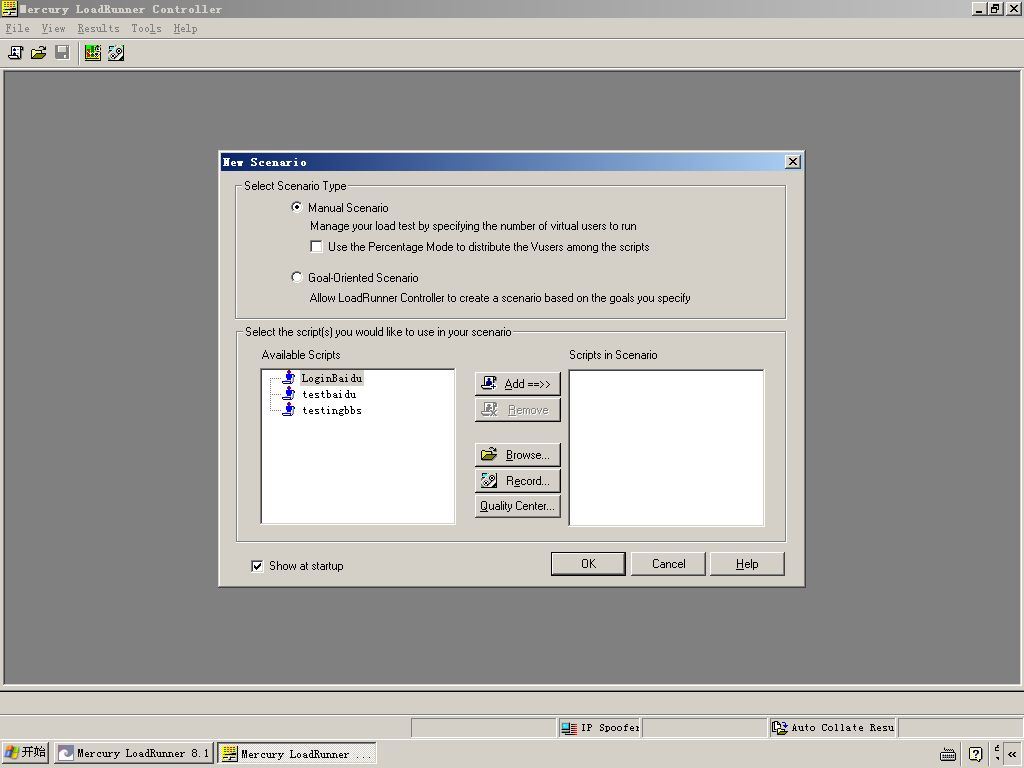The image size is (1024, 768).
Task: Open the Tools menu
Action: (146, 28)
